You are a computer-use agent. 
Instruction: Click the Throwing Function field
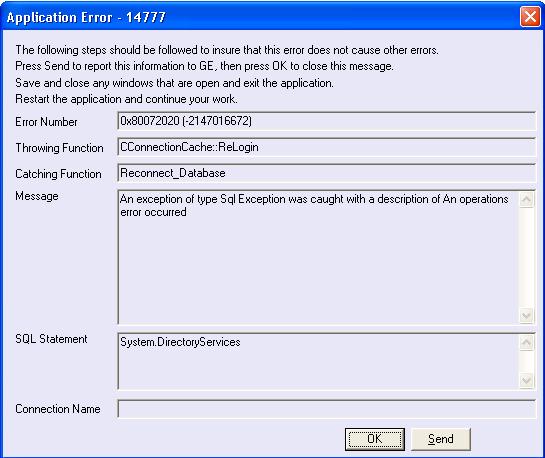tap(326, 147)
